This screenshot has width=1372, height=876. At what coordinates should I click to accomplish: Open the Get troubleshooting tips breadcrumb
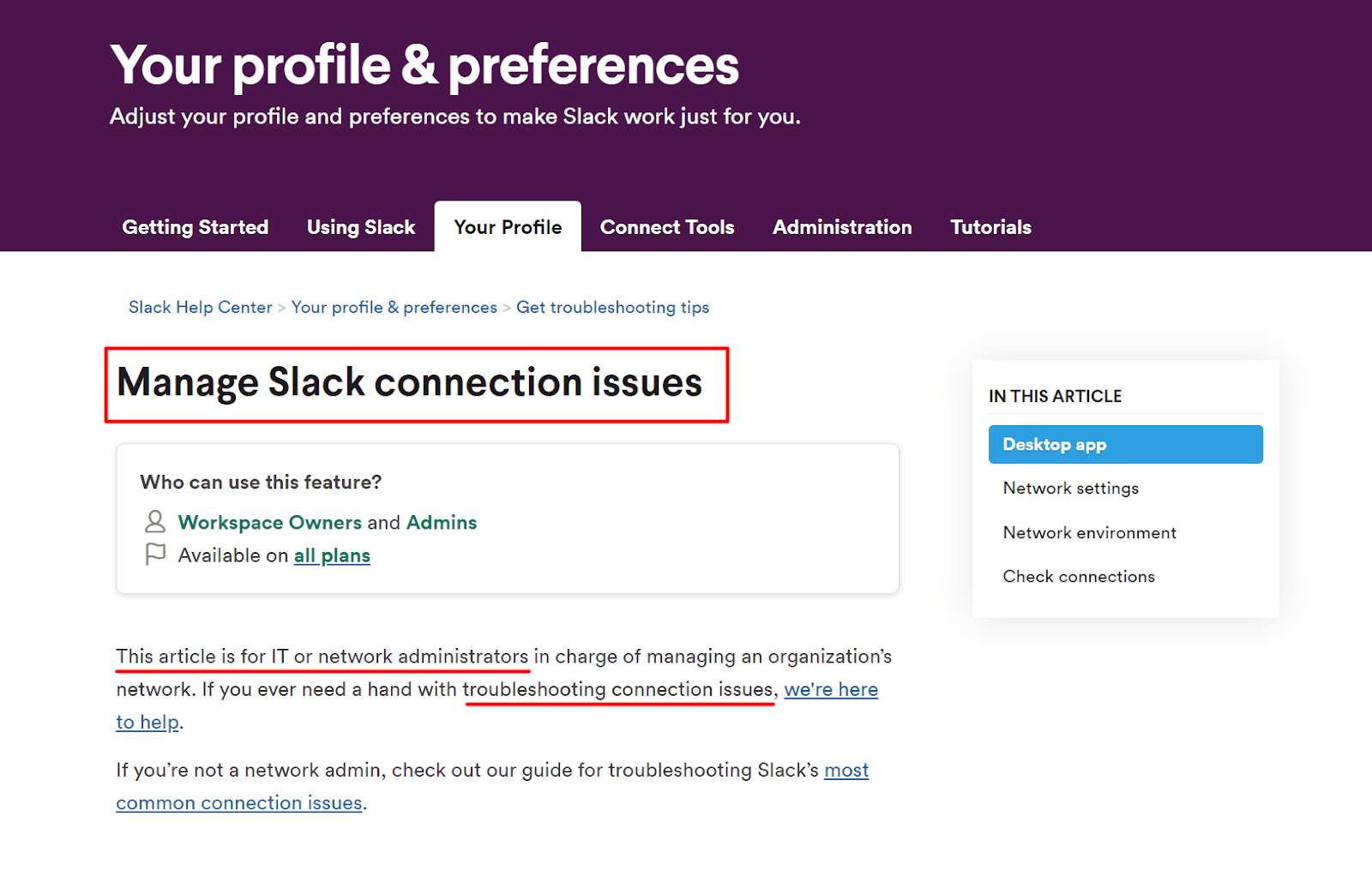tap(612, 307)
